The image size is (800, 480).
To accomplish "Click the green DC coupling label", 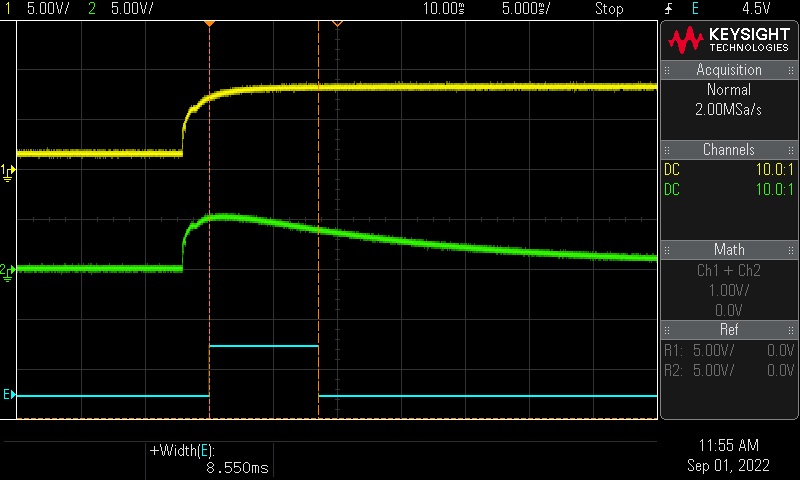I will pos(671,190).
